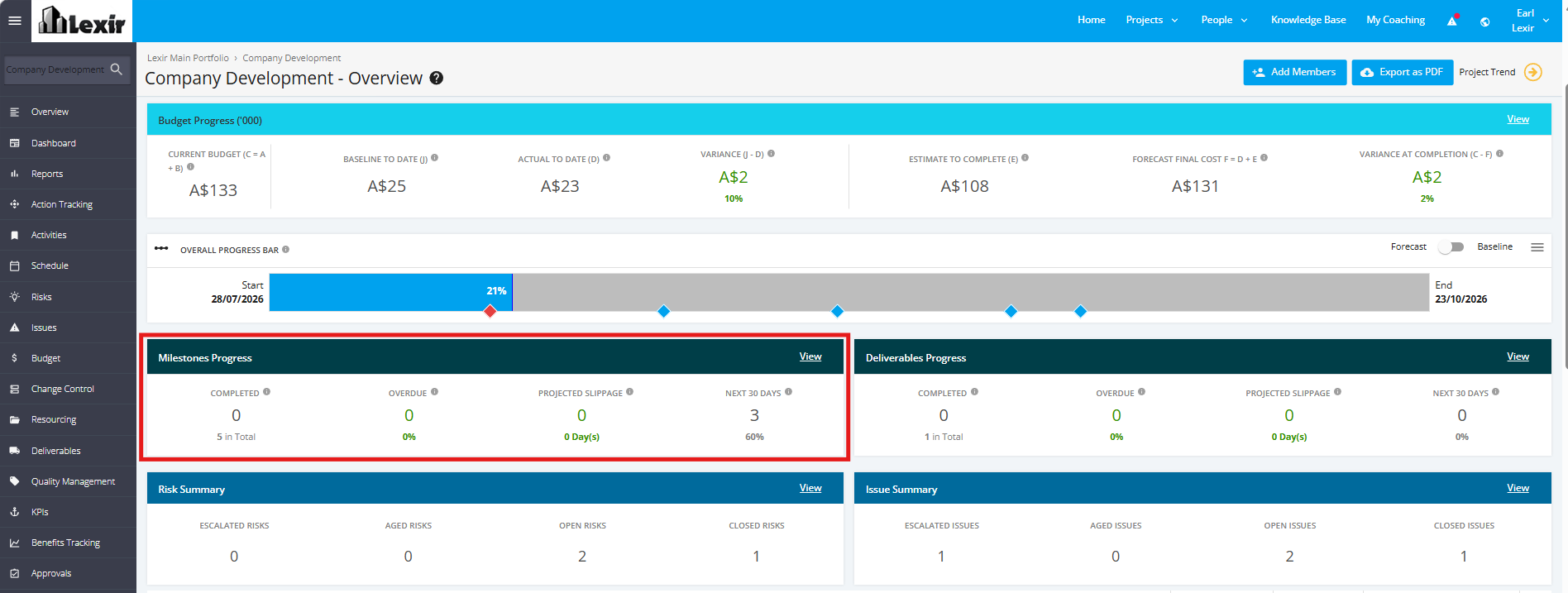Click info icon beside Estimate To Complete

1025,158
